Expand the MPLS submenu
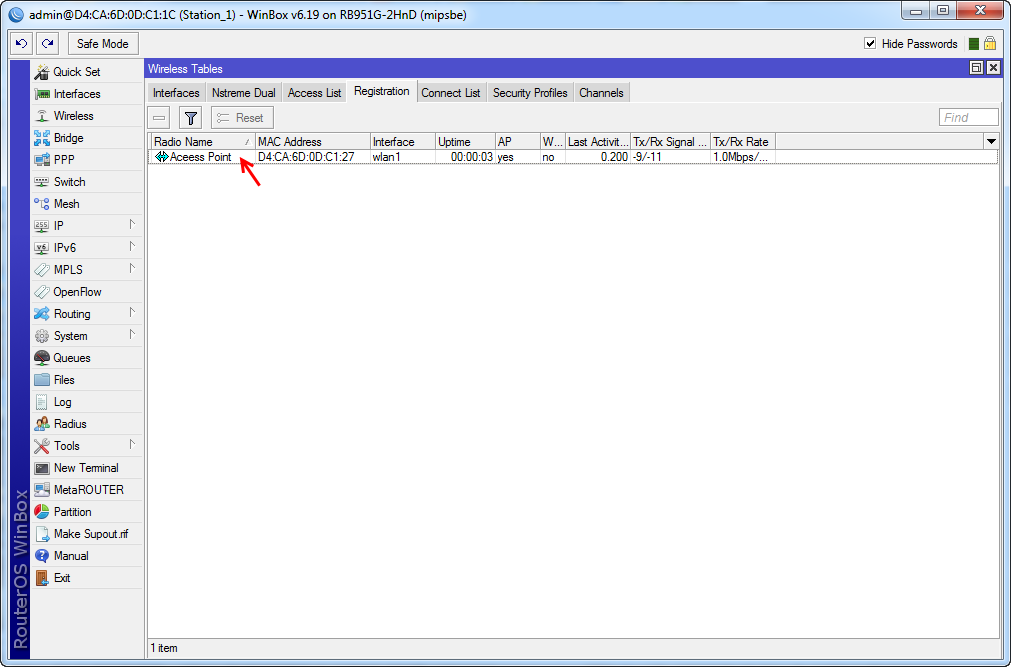Viewport: 1011px width, 667px height. [x=132, y=269]
